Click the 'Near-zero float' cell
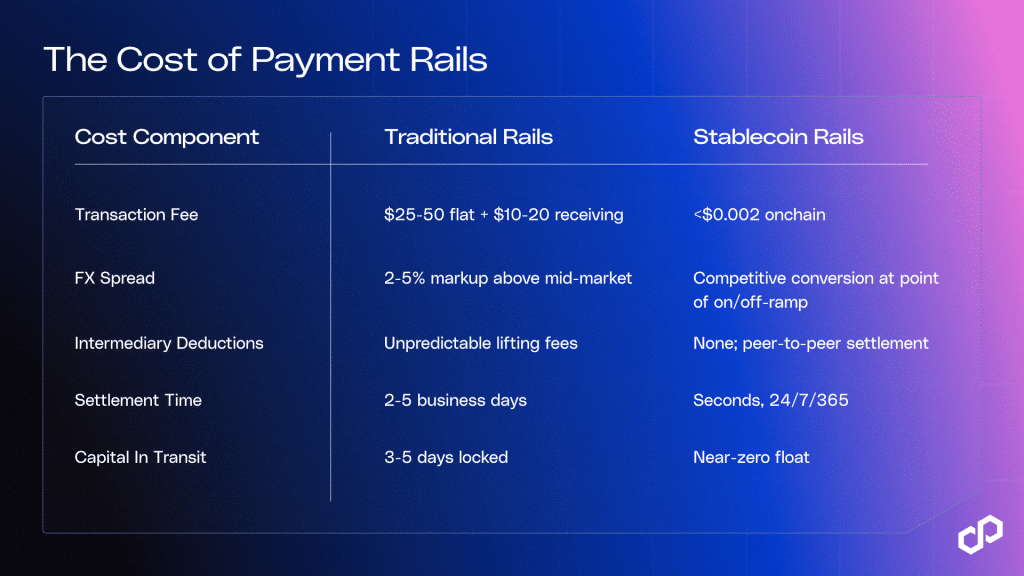This screenshot has height=576, width=1024. click(x=751, y=457)
